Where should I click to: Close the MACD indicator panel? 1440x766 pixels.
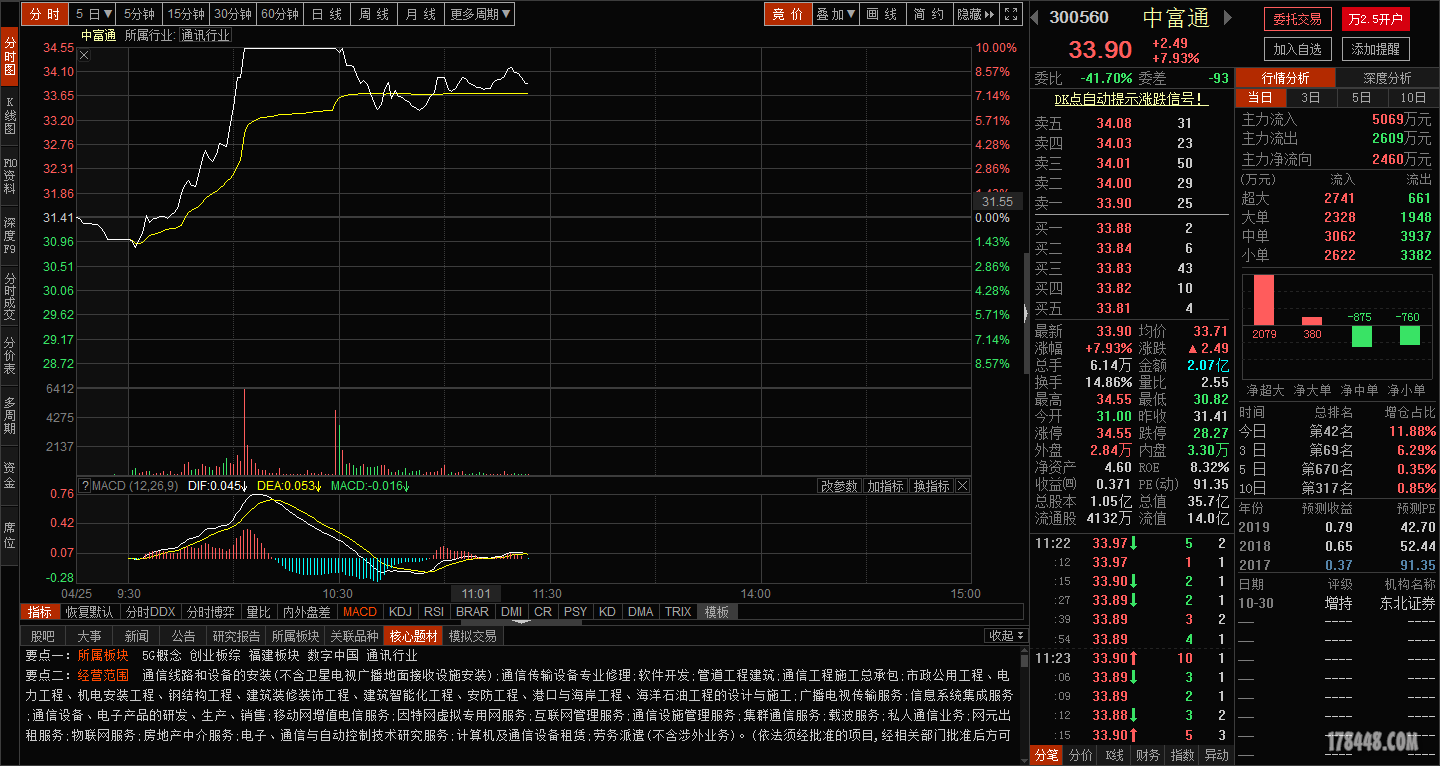[x=962, y=486]
